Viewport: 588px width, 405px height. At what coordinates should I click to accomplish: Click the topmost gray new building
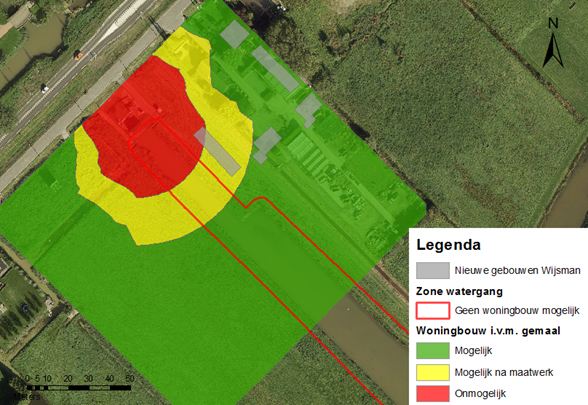234,34
